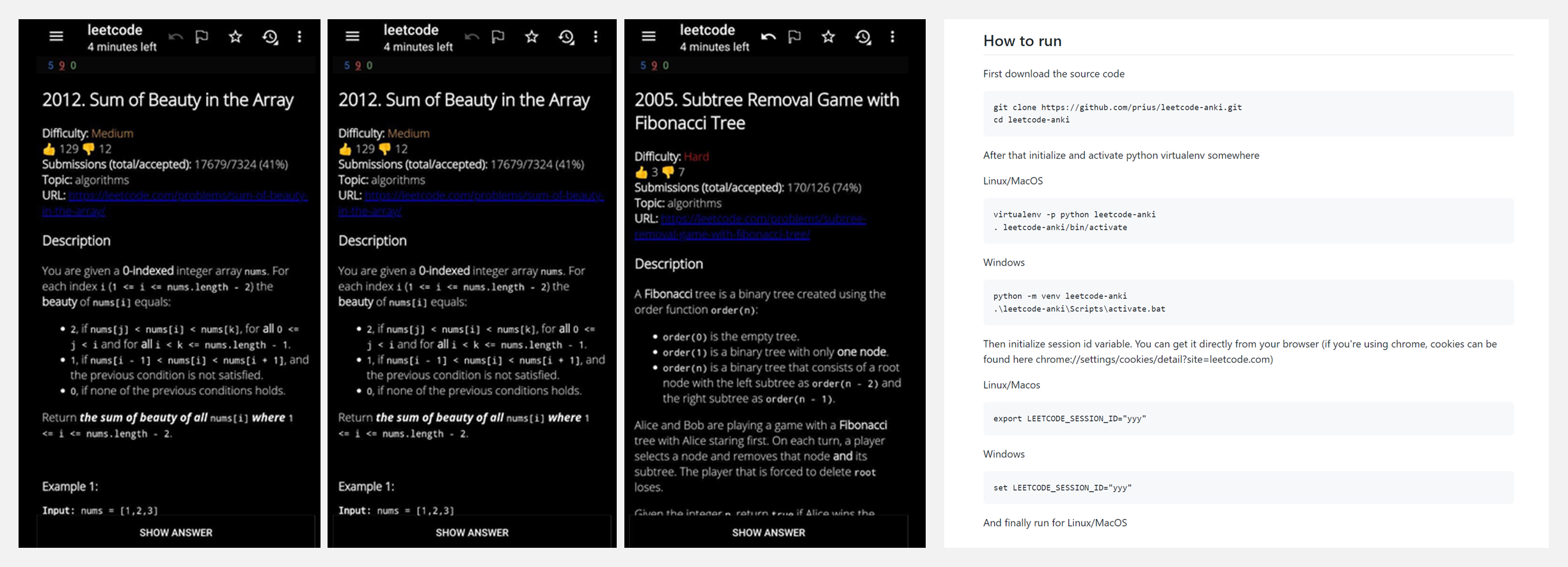Click 'And finally run for Linux/MacOS' text
Screen dimensions: 1568x567
coord(1055,523)
